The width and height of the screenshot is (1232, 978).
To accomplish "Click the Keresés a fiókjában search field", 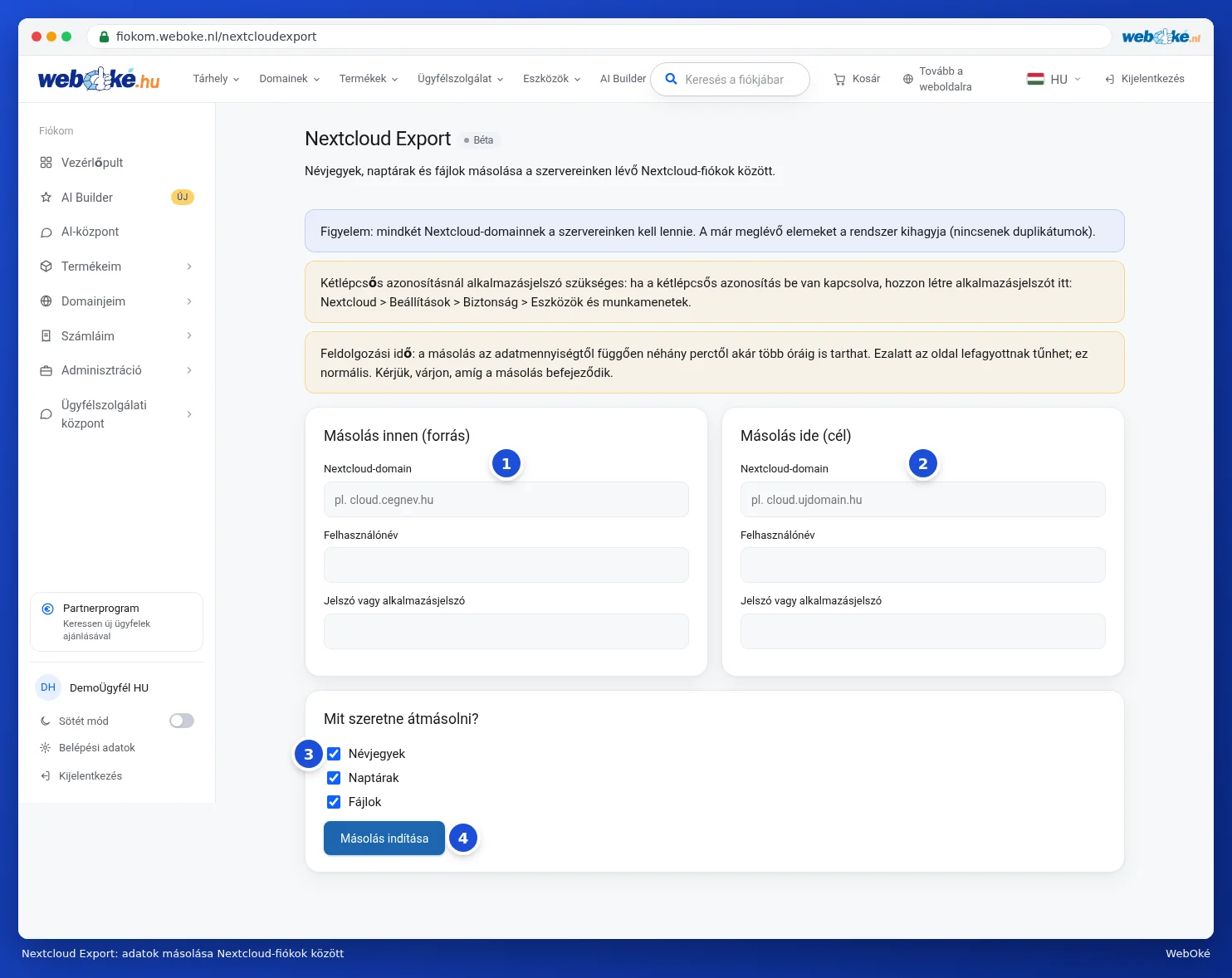I will click(730, 80).
